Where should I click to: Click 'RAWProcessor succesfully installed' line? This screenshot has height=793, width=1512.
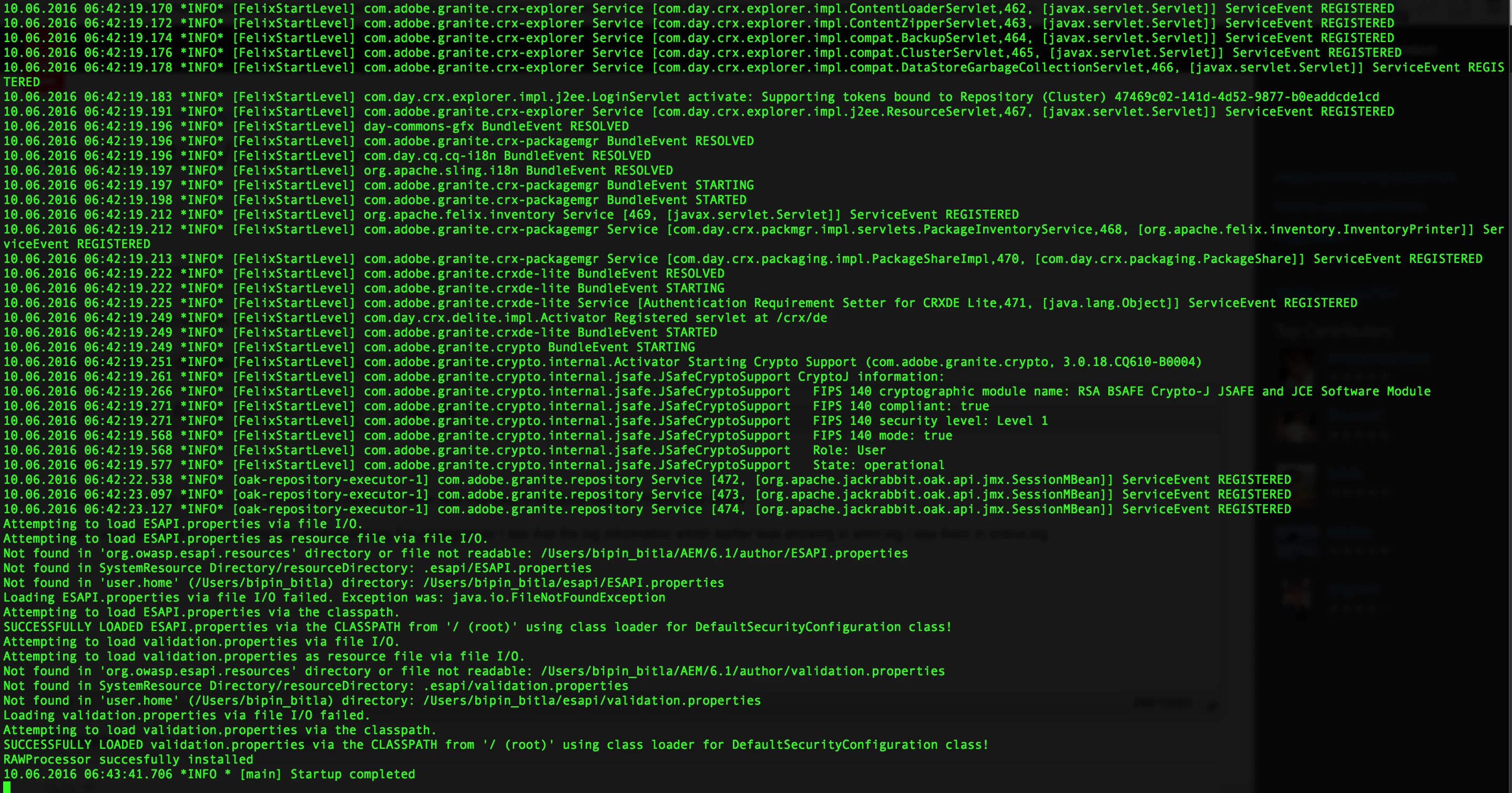point(128,759)
